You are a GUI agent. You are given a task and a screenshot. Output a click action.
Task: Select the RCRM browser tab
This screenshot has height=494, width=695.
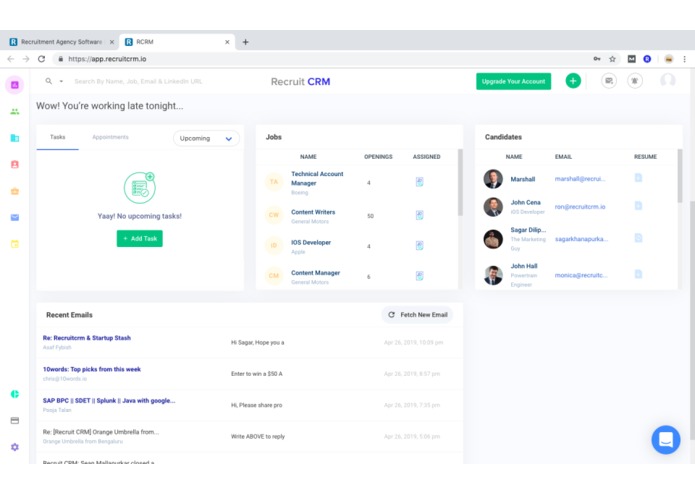[177, 42]
